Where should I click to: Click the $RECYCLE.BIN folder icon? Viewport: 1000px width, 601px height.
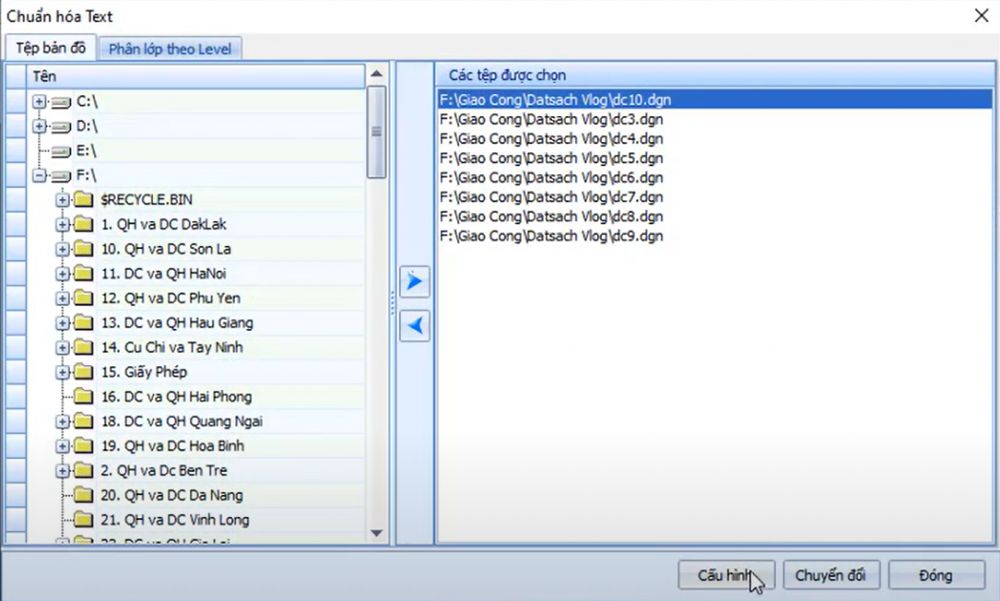coord(85,199)
